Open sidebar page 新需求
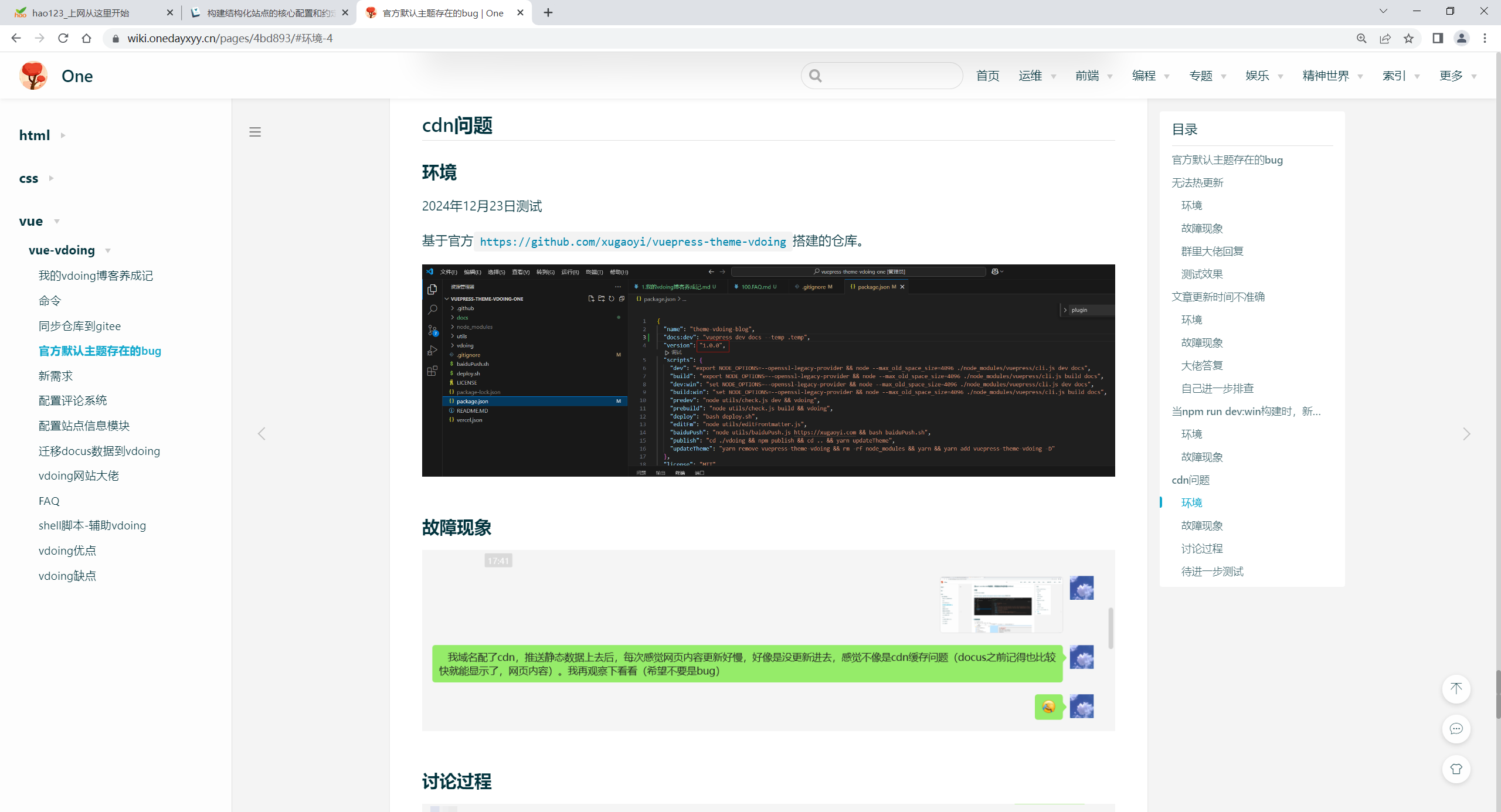The image size is (1501, 812). [56, 376]
